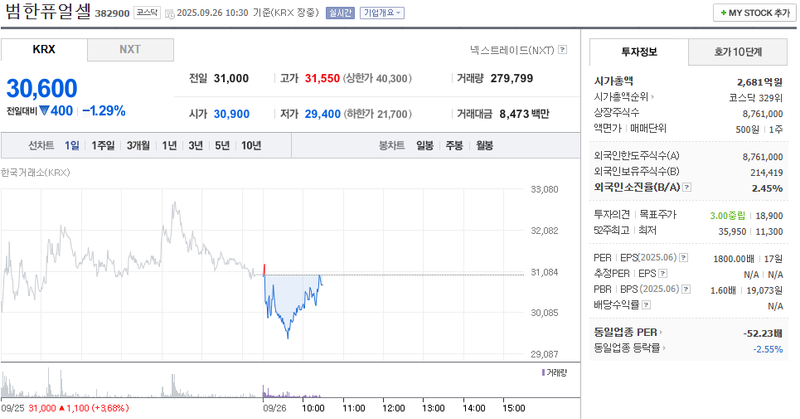
Task: Click the 시가 value 30,900
Action: pyautogui.click(x=232, y=114)
